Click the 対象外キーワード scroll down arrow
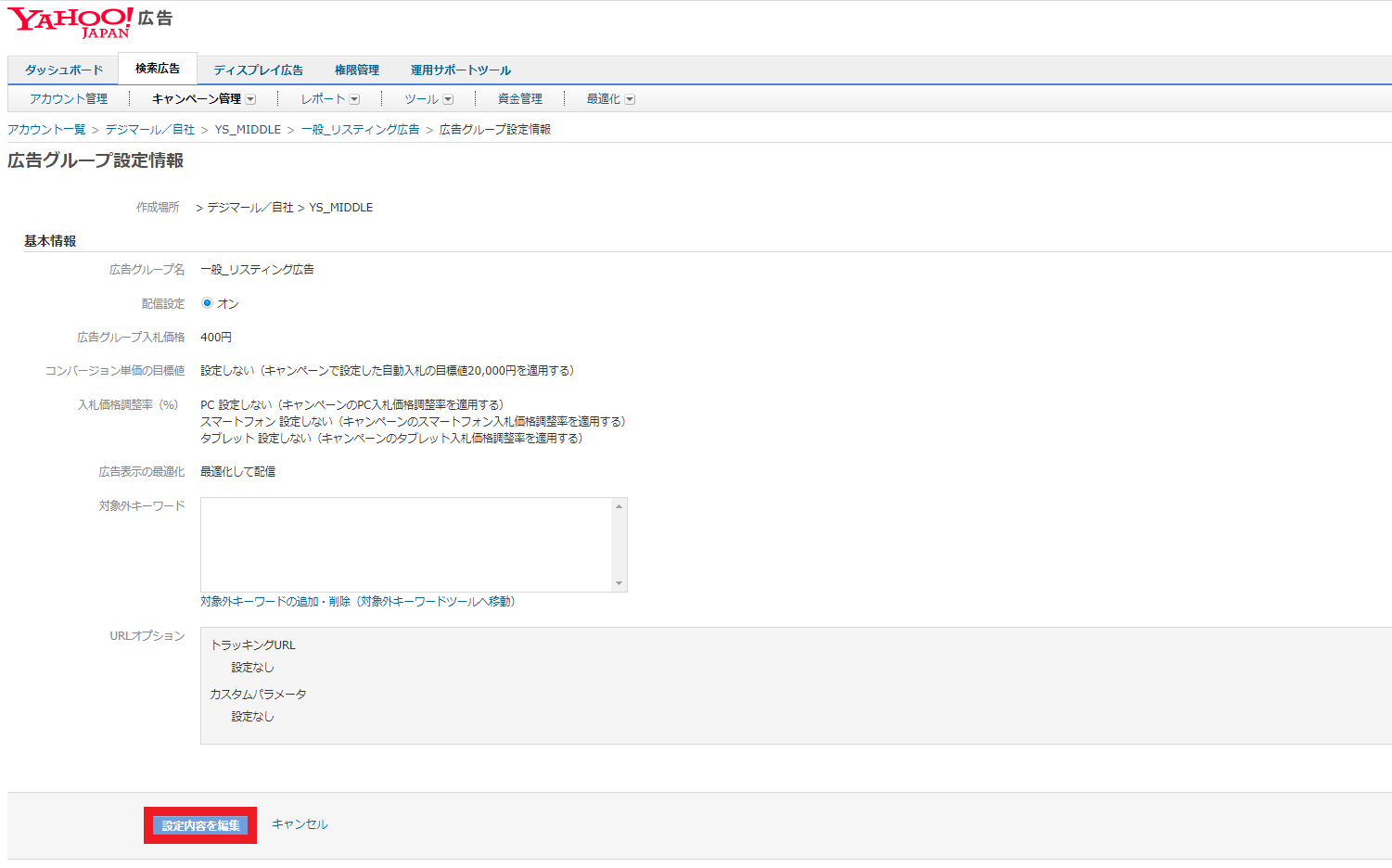 (619, 583)
